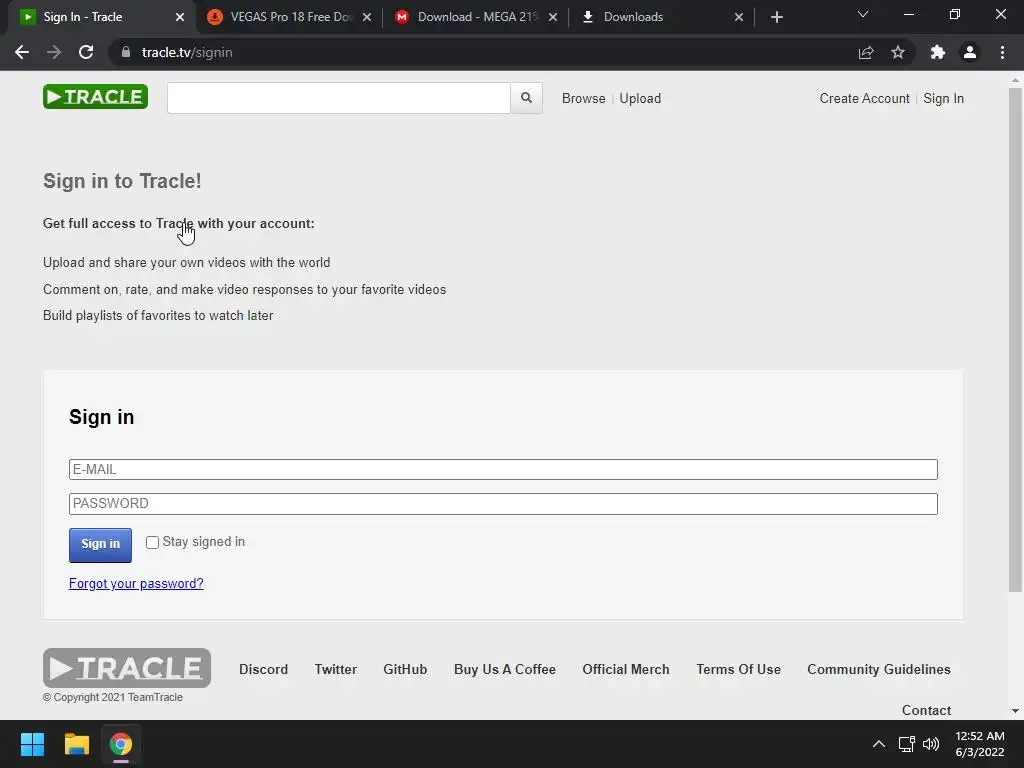Open a new browser tab
This screenshot has height=768, width=1024.
(x=776, y=17)
